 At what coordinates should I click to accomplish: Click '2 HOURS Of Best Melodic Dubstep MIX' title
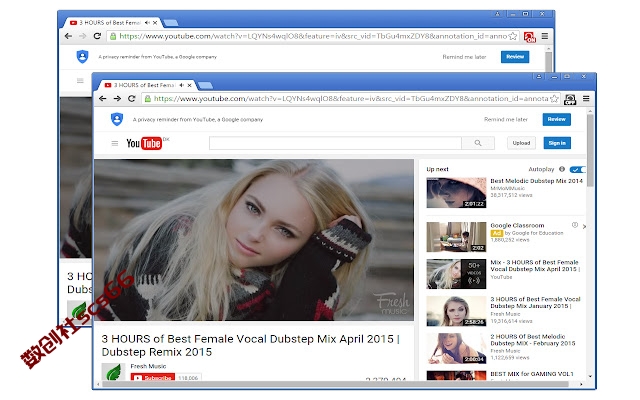click(533, 340)
